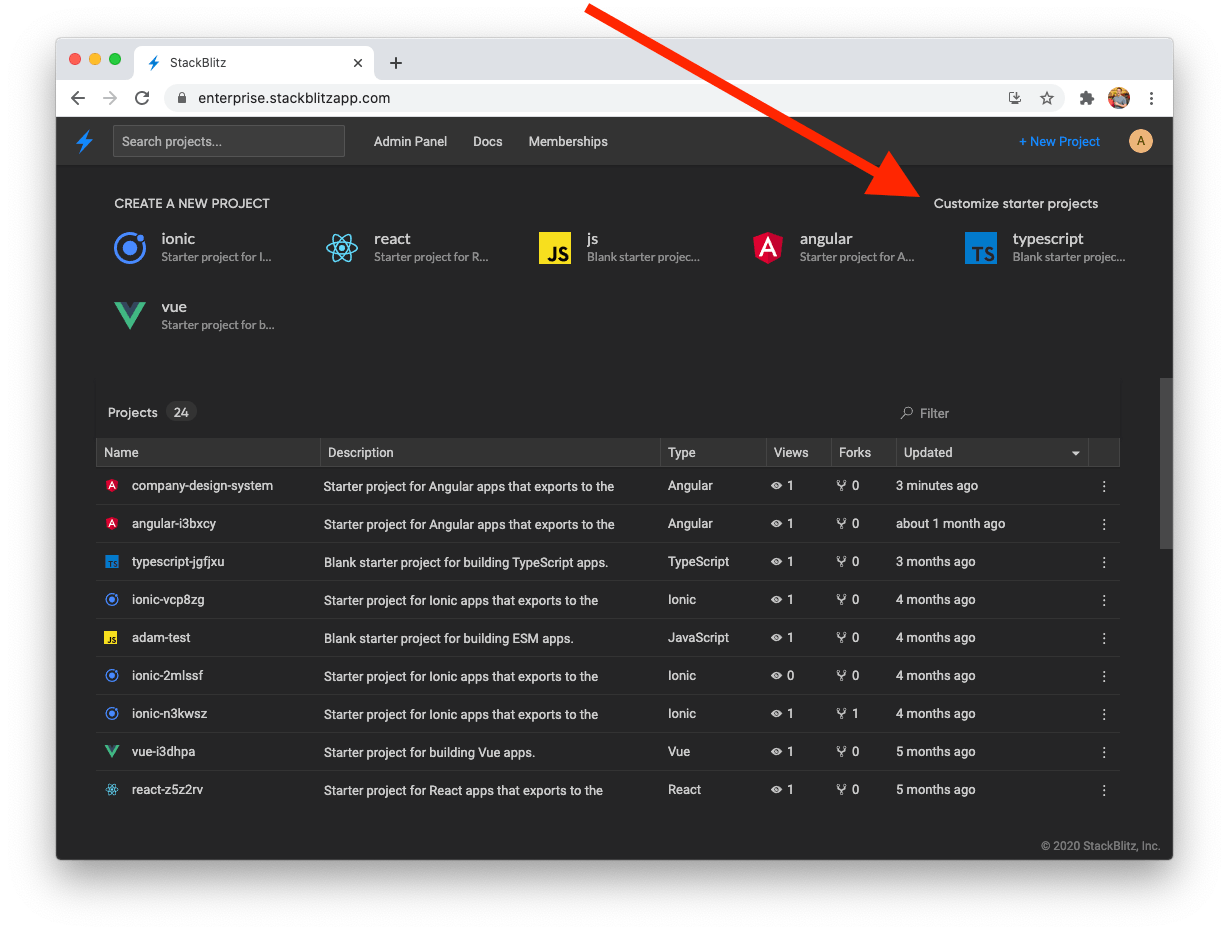Click the StackBlitz lightning bolt logo
This screenshot has height=934, width=1229.
pos(84,141)
